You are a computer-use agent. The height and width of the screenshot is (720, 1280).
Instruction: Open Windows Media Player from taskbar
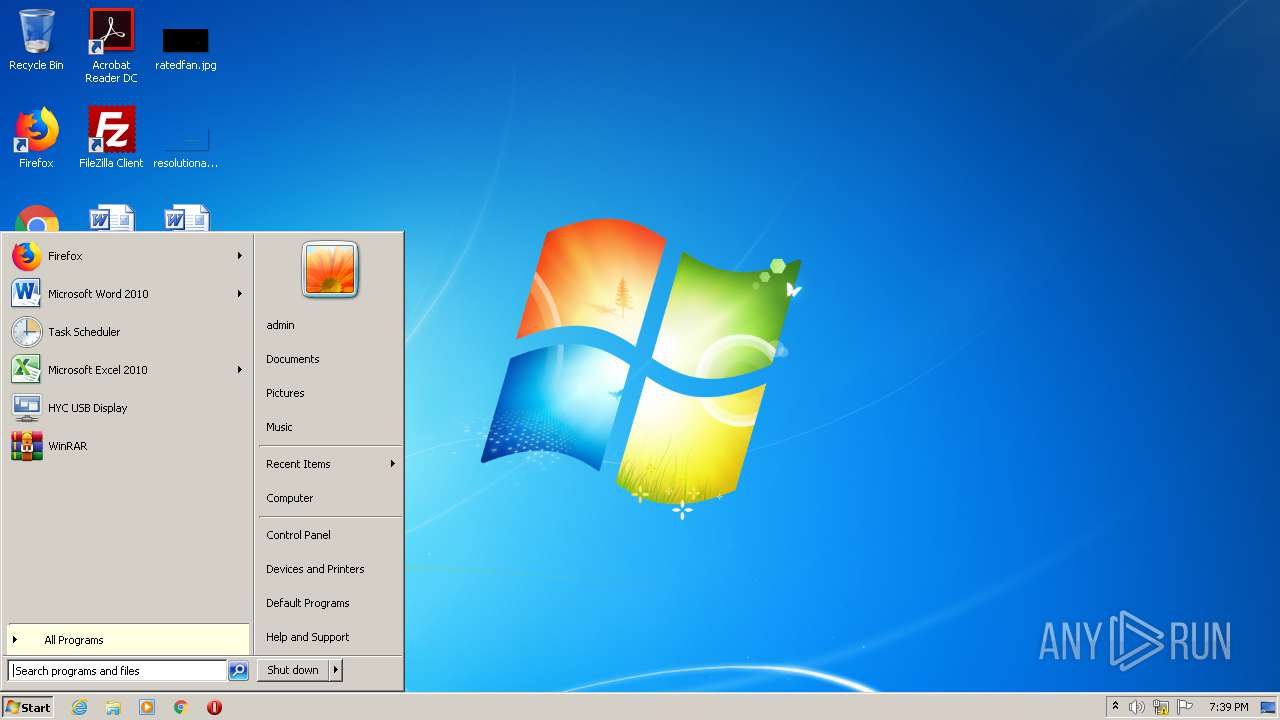click(147, 707)
